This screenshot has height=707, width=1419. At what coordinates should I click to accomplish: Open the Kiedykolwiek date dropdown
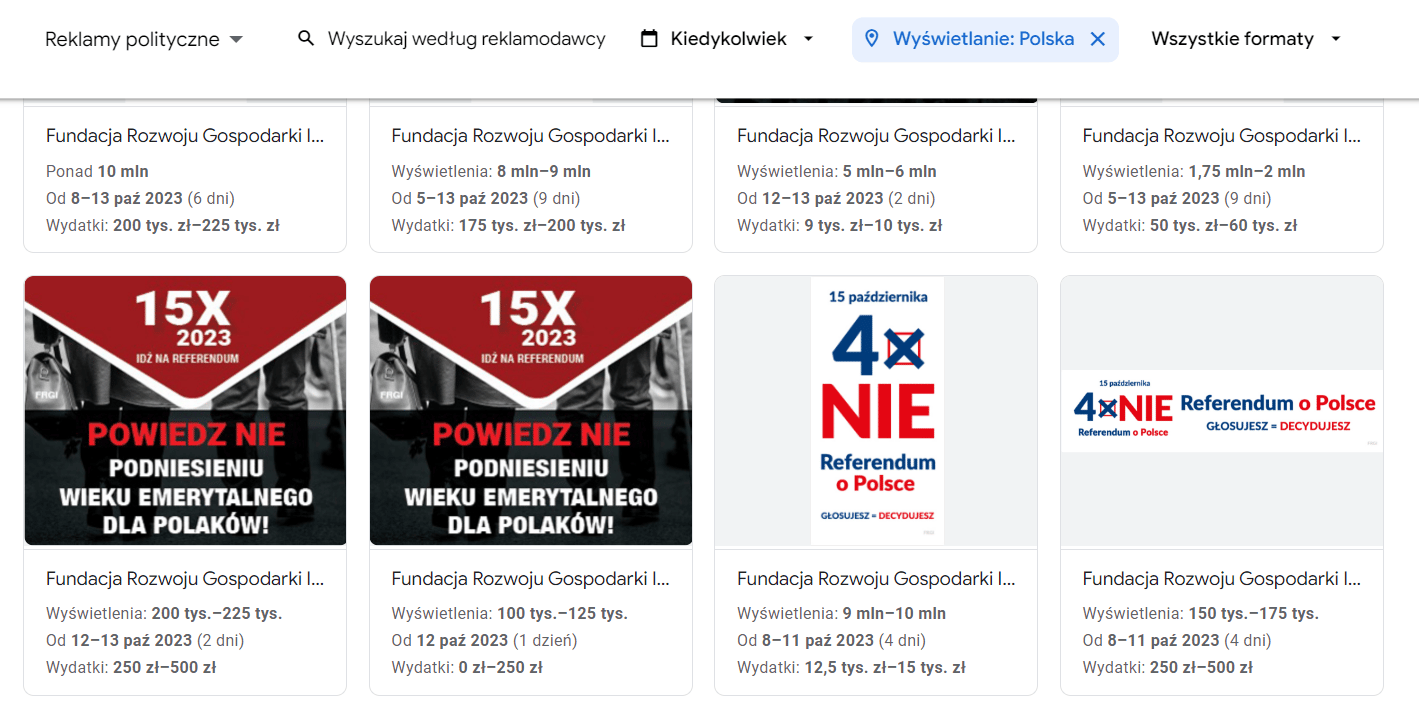click(x=727, y=39)
